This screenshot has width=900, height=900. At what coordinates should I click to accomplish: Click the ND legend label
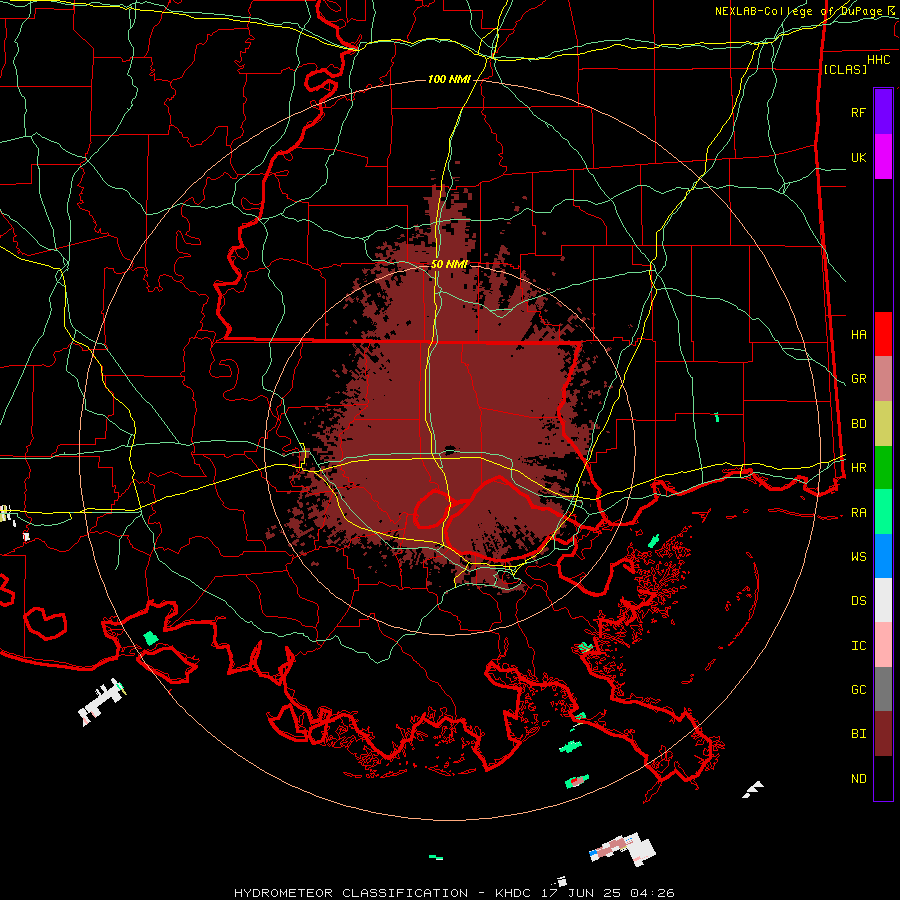(858, 779)
